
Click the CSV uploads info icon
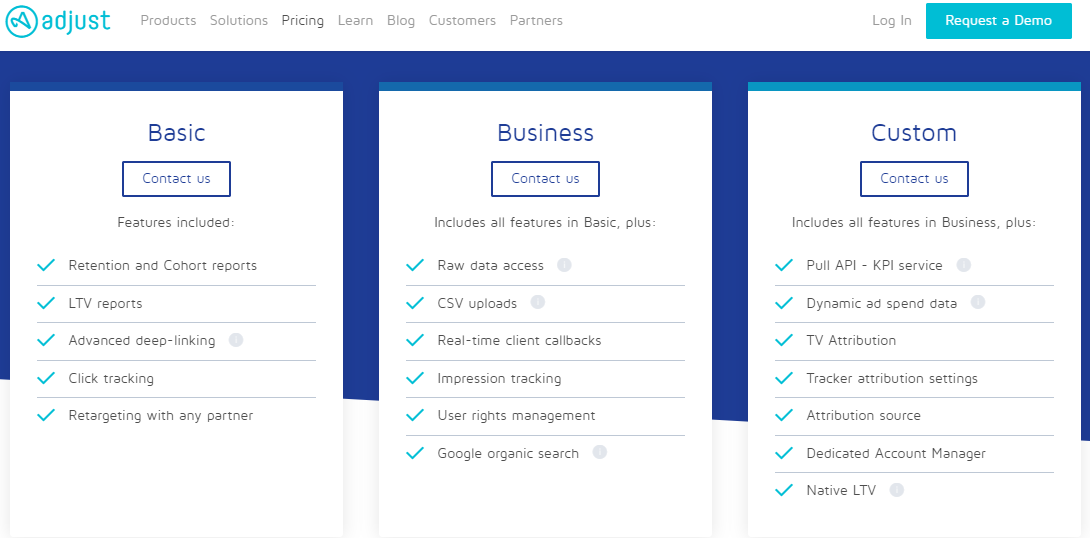[x=537, y=302]
